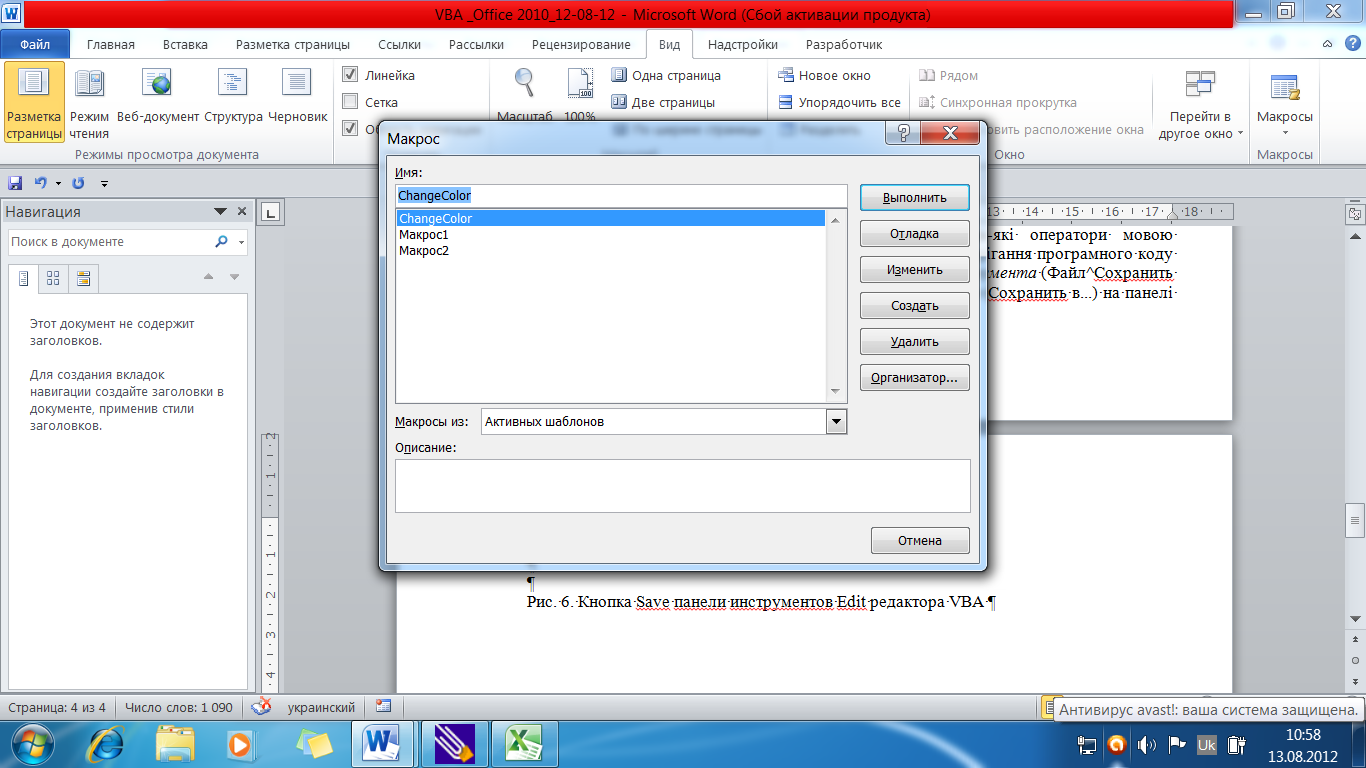Switch to Черновик draft view
Image resolution: width=1366 pixels, height=768 pixels.
click(297, 96)
